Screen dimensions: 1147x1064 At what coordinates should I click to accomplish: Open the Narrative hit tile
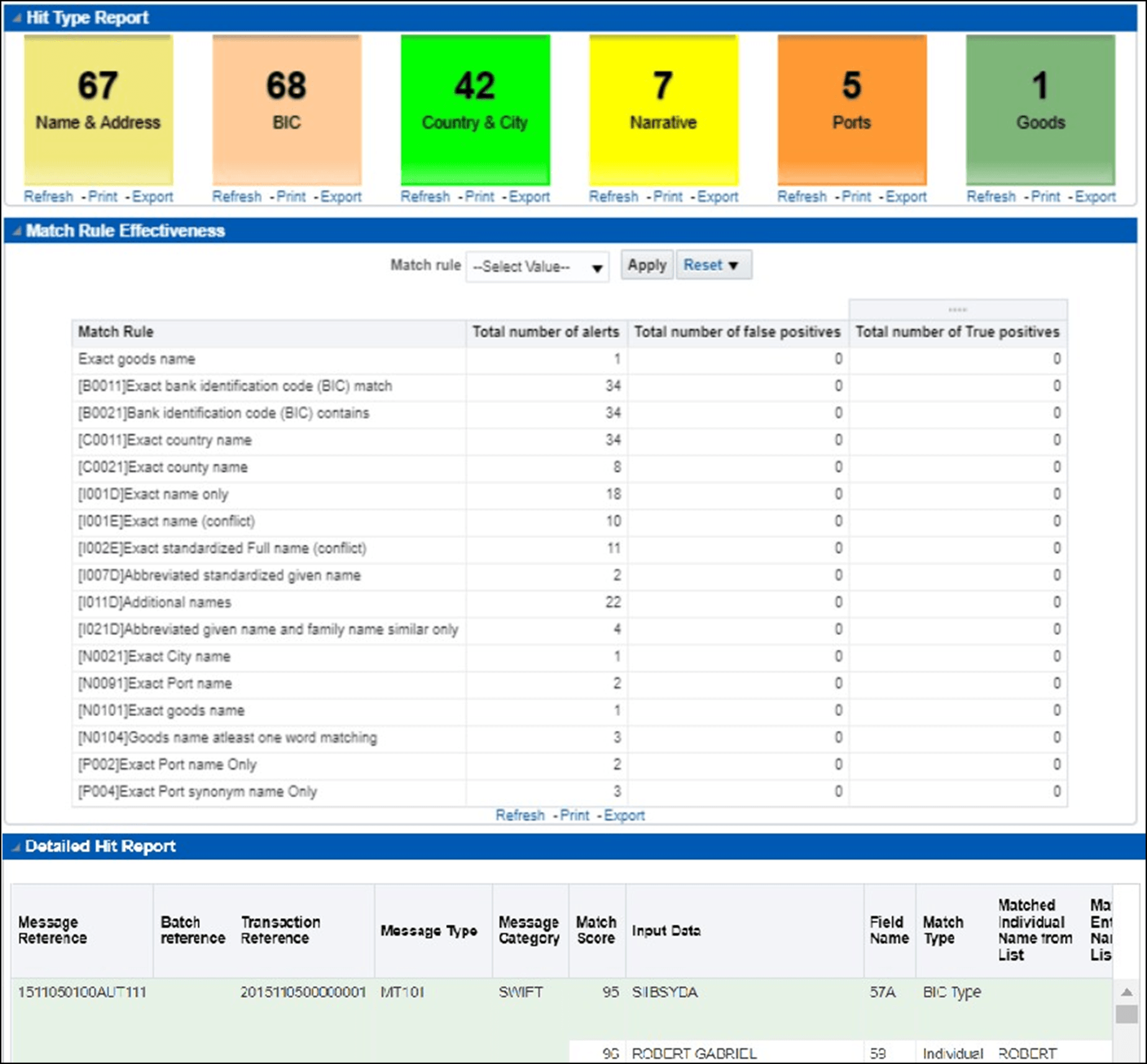point(663,112)
